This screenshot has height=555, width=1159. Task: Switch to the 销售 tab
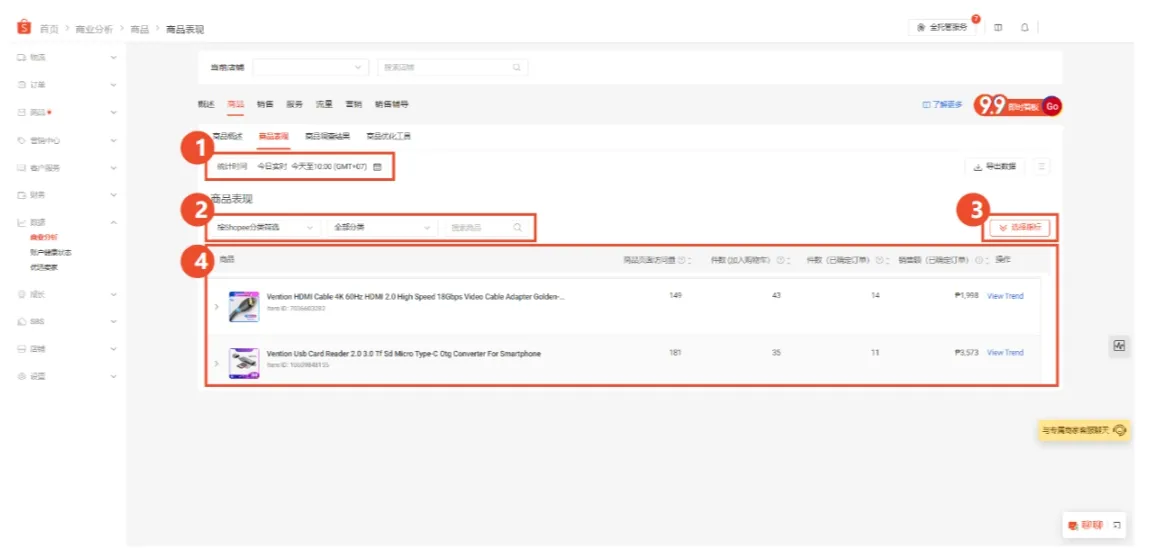264,104
